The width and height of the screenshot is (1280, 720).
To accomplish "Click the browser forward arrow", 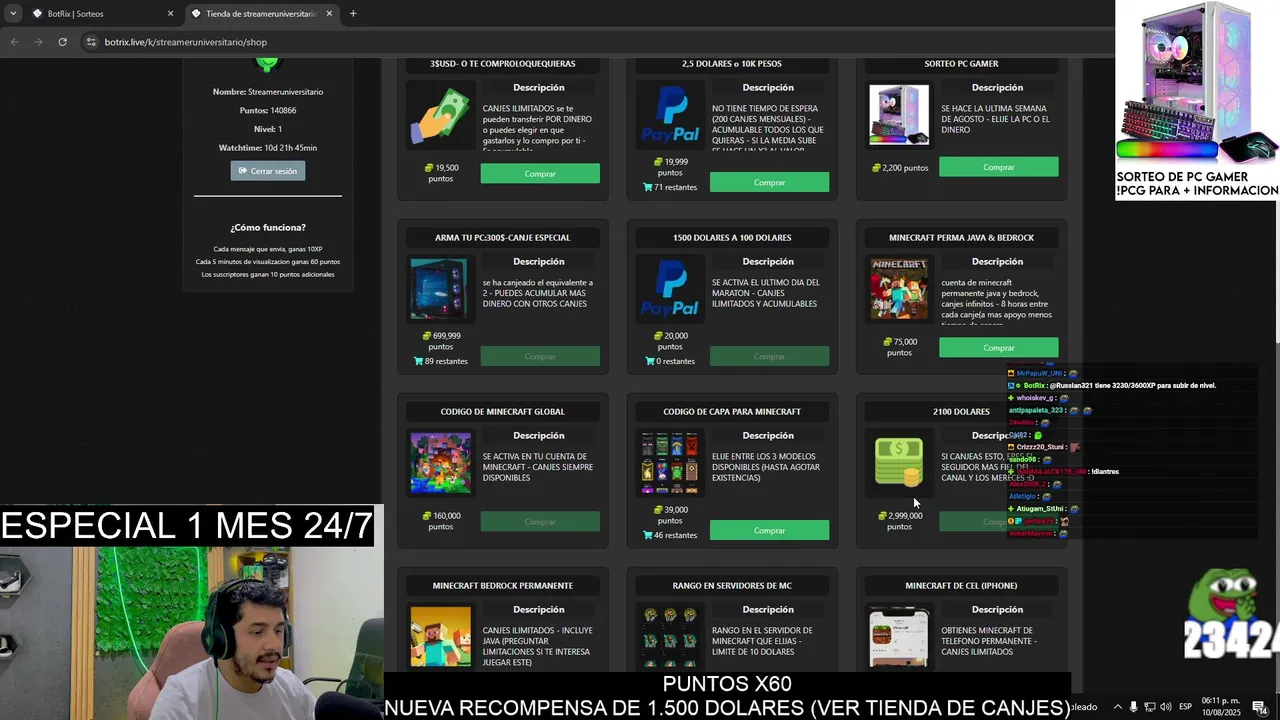I will tap(38, 42).
